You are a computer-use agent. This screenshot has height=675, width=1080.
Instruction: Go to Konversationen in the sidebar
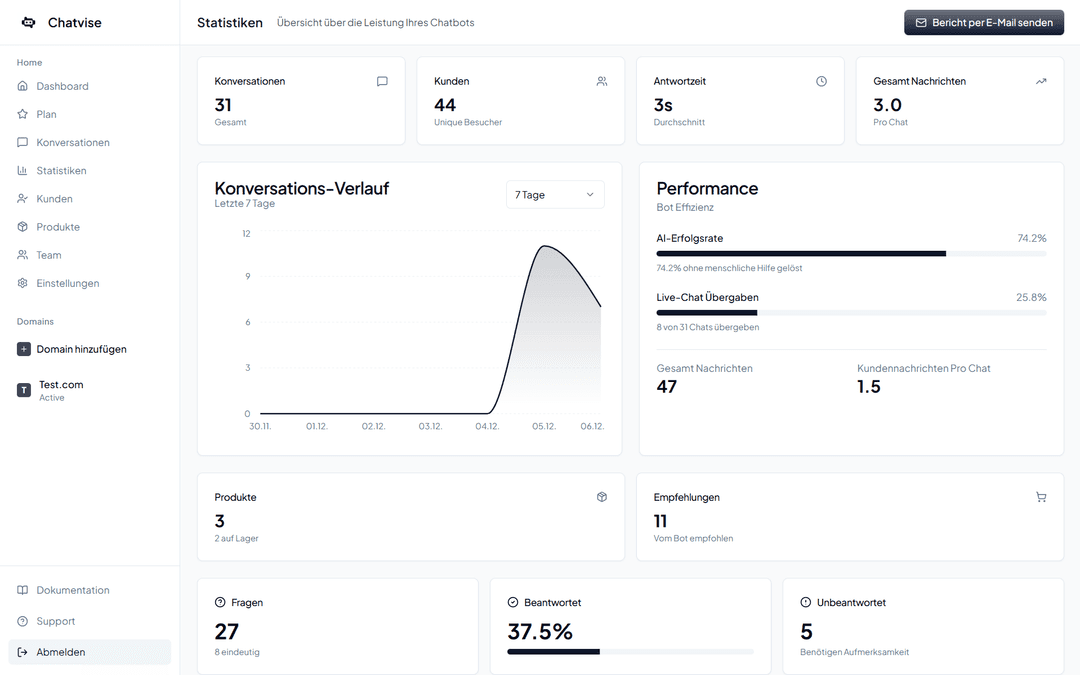click(73, 143)
